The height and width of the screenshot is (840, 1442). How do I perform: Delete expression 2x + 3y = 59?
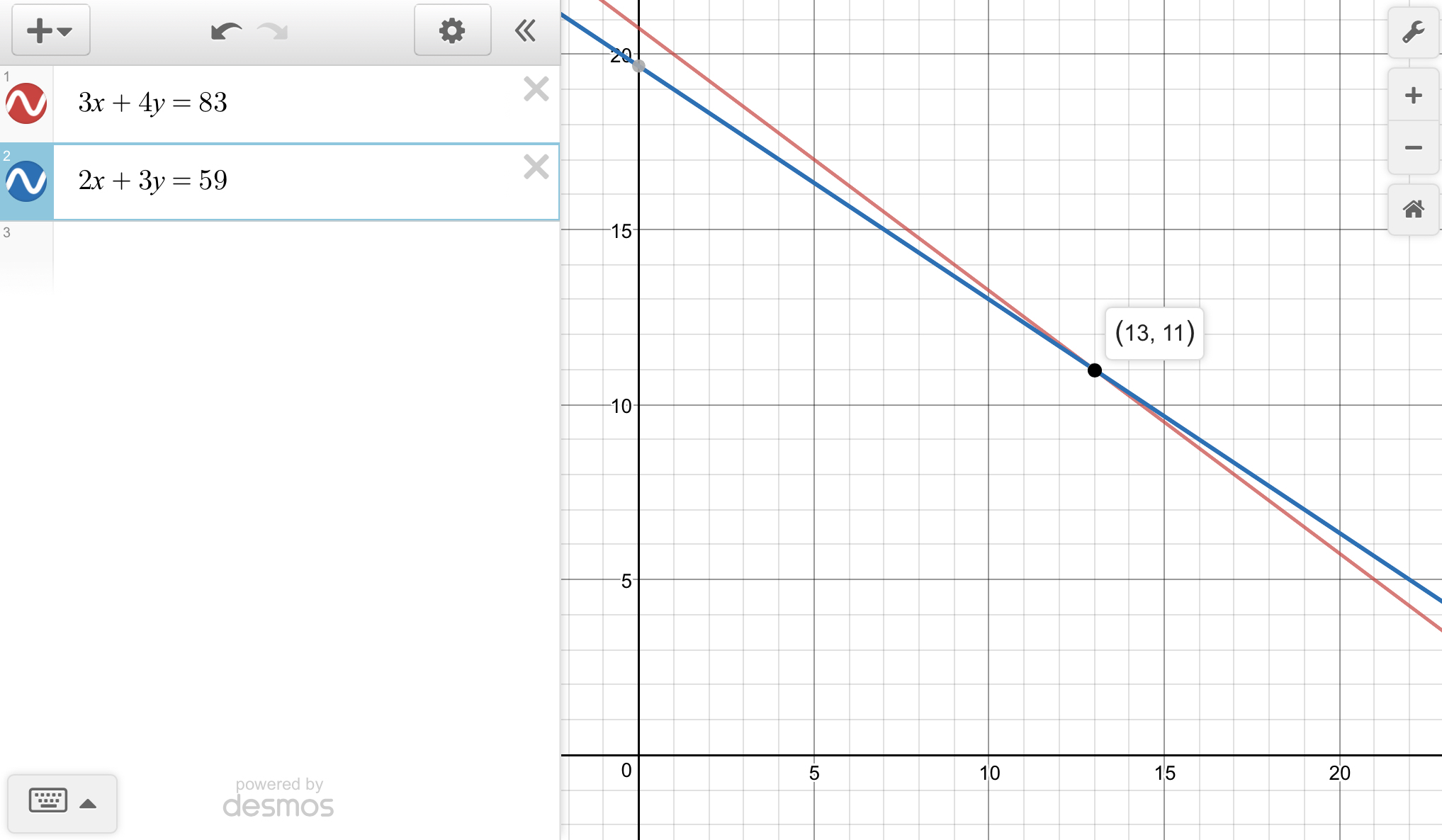[x=536, y=167]
